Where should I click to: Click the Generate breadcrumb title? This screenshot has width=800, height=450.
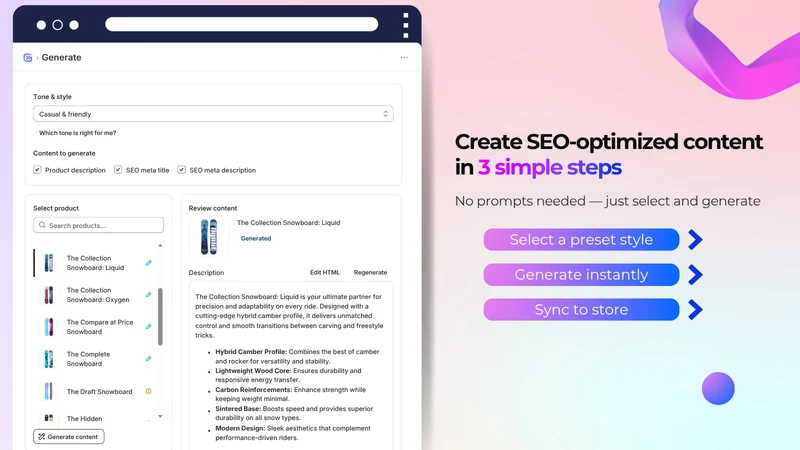[61, 58]
